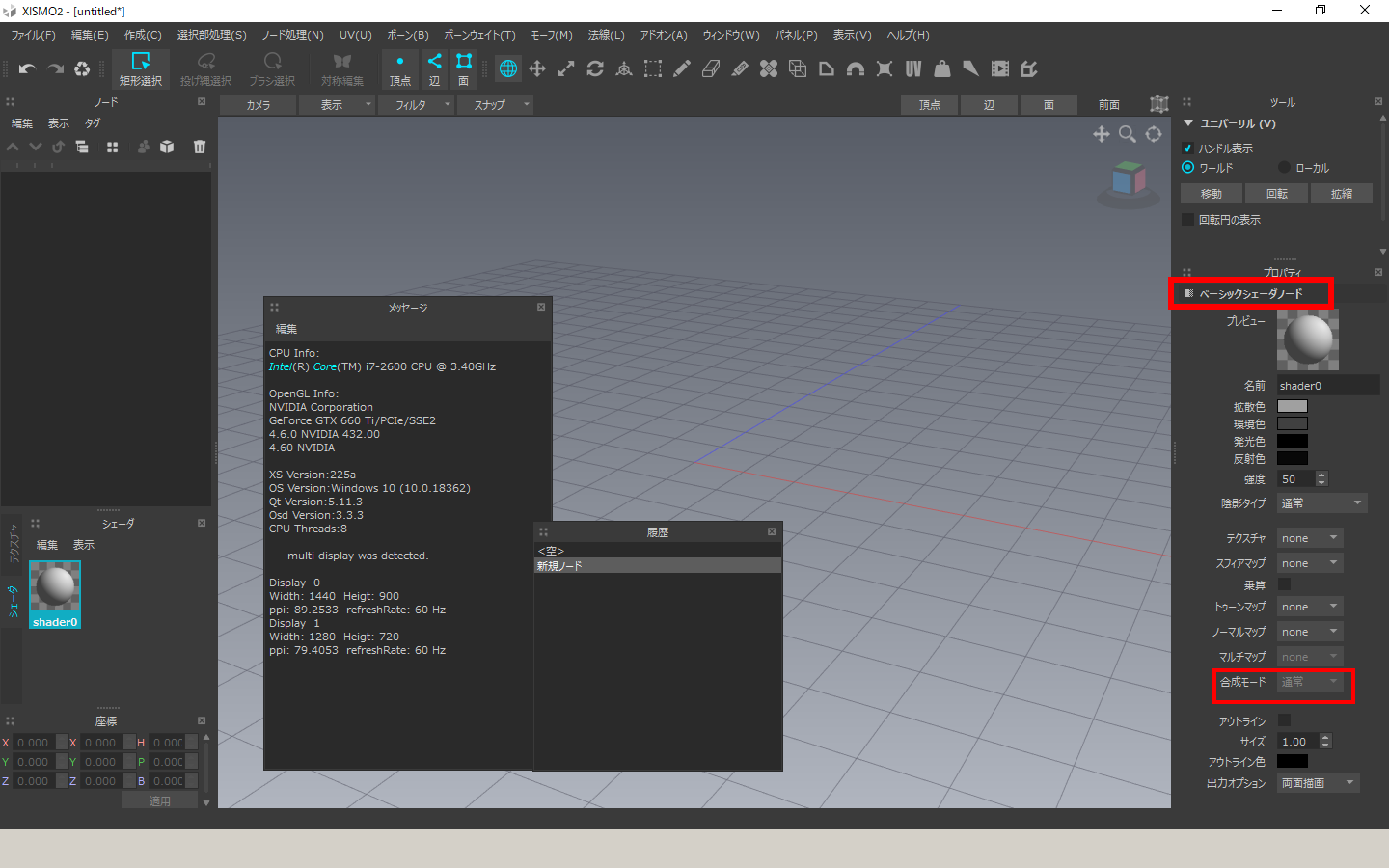Open the 表示 dropdown above viewport
Image resolution: width=1389 pixels, height=868 pixels.
pyautogui.click(x=337, y=105)
